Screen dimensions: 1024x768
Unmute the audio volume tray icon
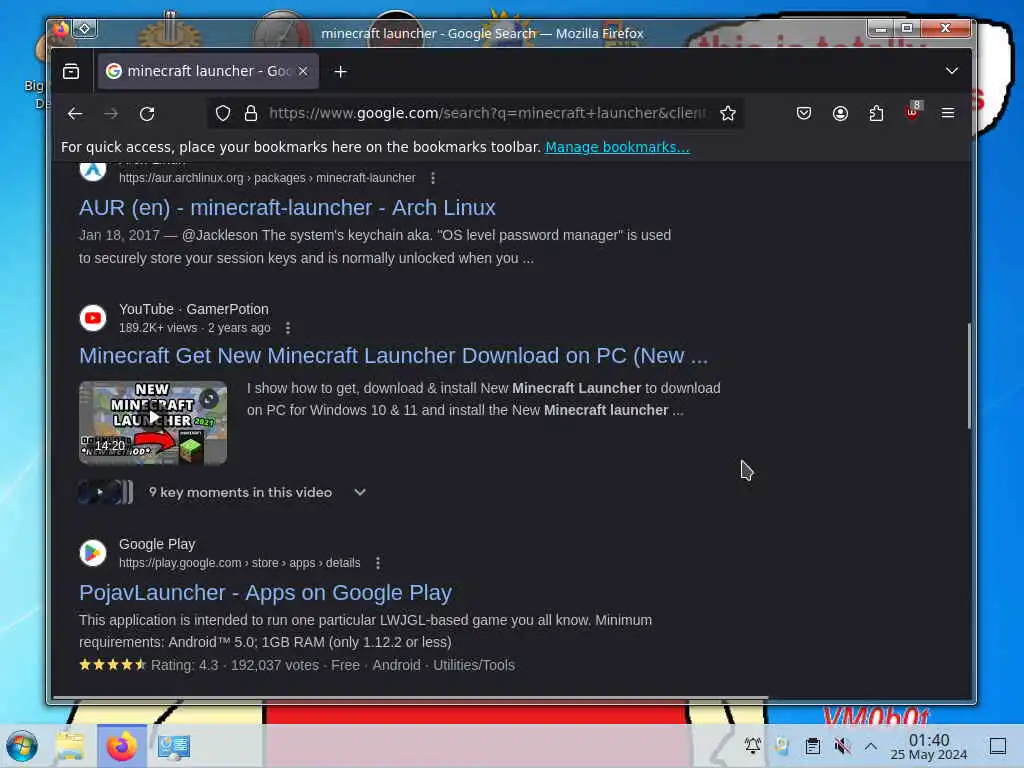point(842,746)
